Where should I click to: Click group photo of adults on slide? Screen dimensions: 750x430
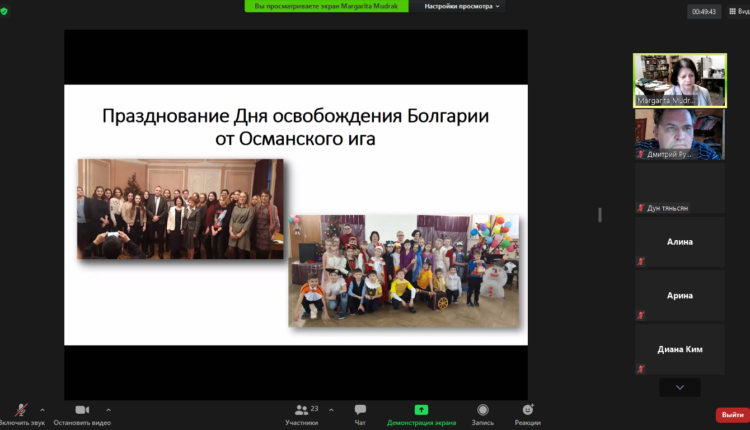pos(180,209)
